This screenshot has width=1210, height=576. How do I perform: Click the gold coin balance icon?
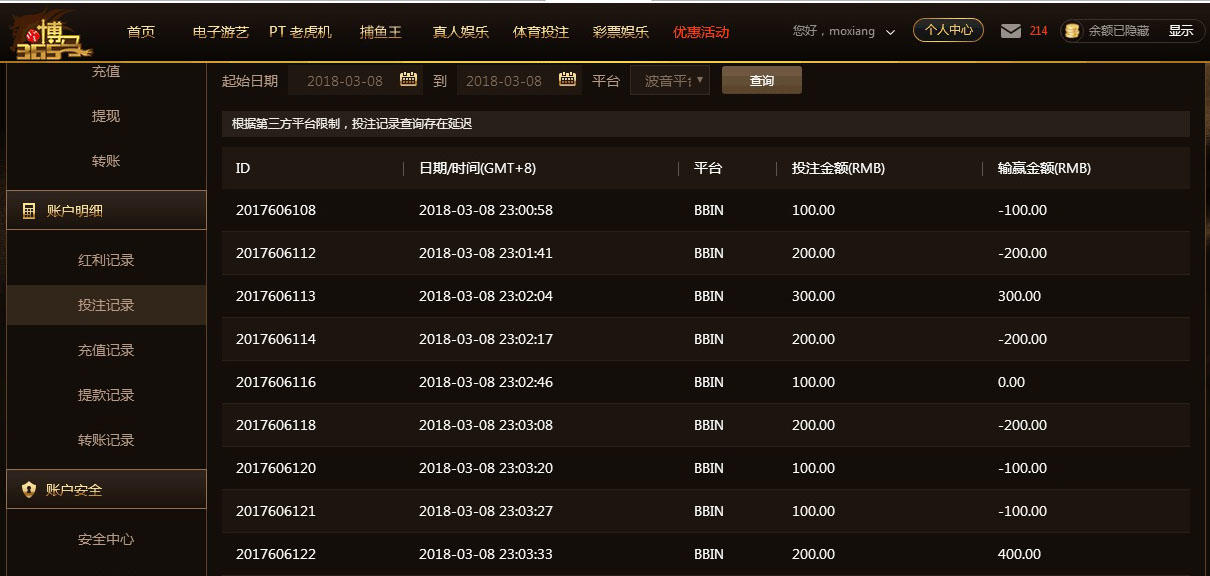click(1072, 31)
